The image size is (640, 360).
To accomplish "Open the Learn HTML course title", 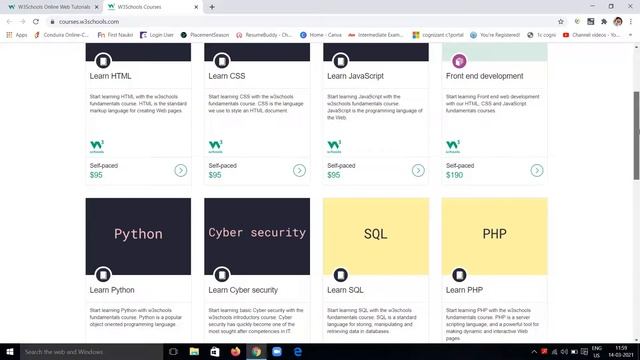I will [x=111, y=76].
